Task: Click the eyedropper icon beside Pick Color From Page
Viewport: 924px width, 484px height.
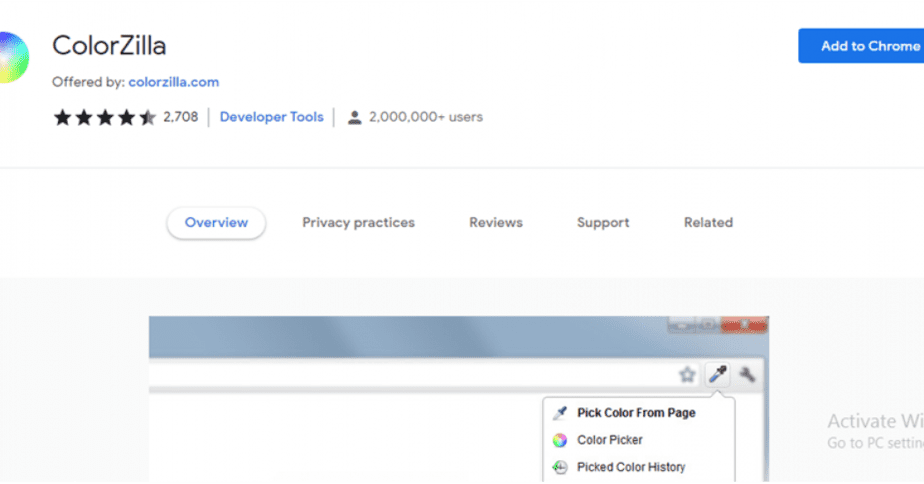Action: pyautogui.click(x=560, y=413)
